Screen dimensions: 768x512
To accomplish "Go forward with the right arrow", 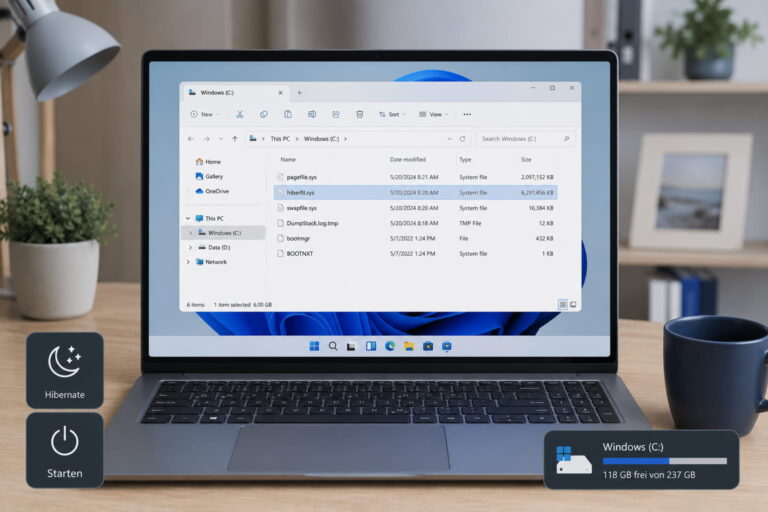I will point(207,139).
